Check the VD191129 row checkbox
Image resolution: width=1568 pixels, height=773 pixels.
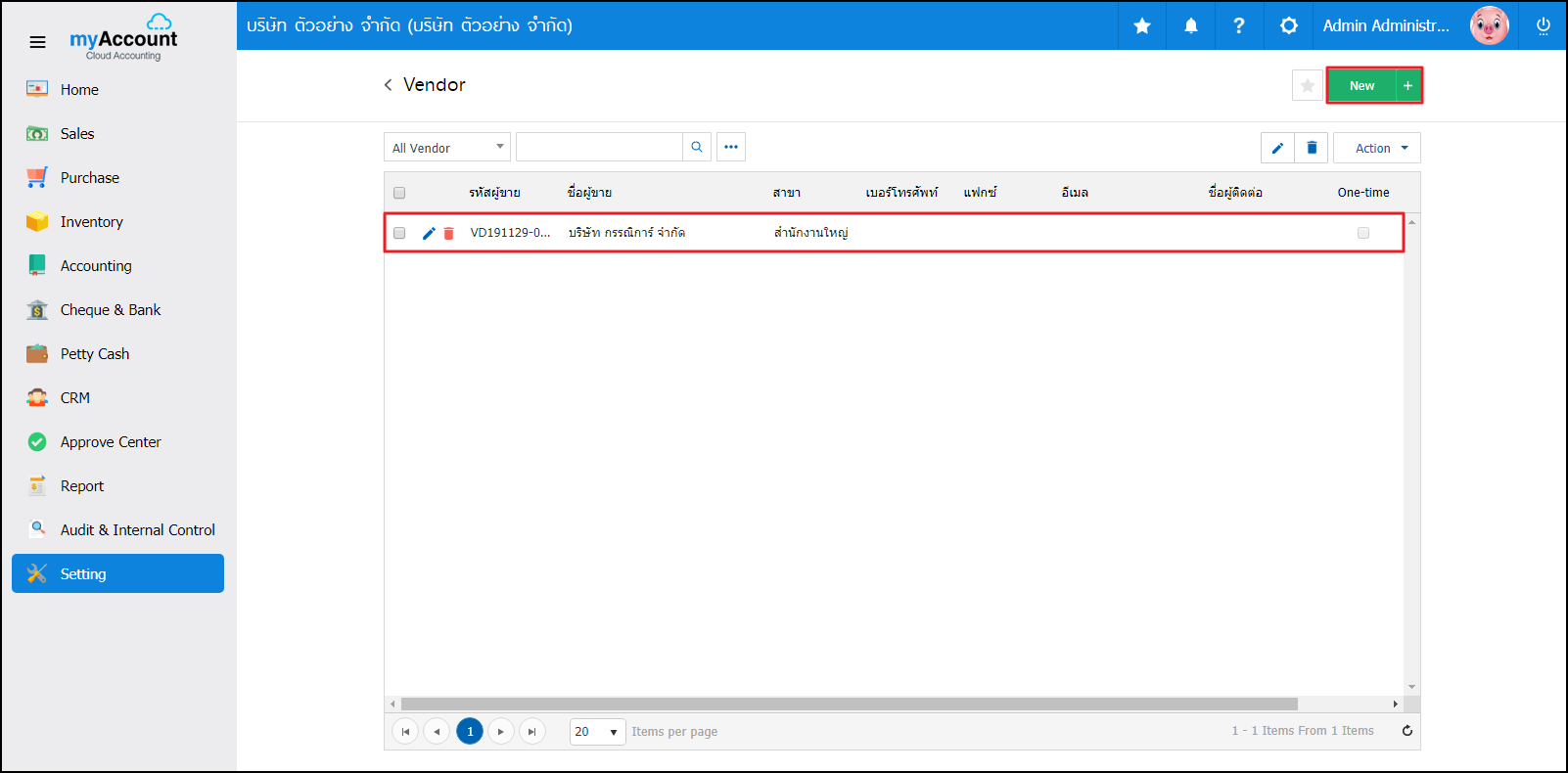tap(399, 233)
